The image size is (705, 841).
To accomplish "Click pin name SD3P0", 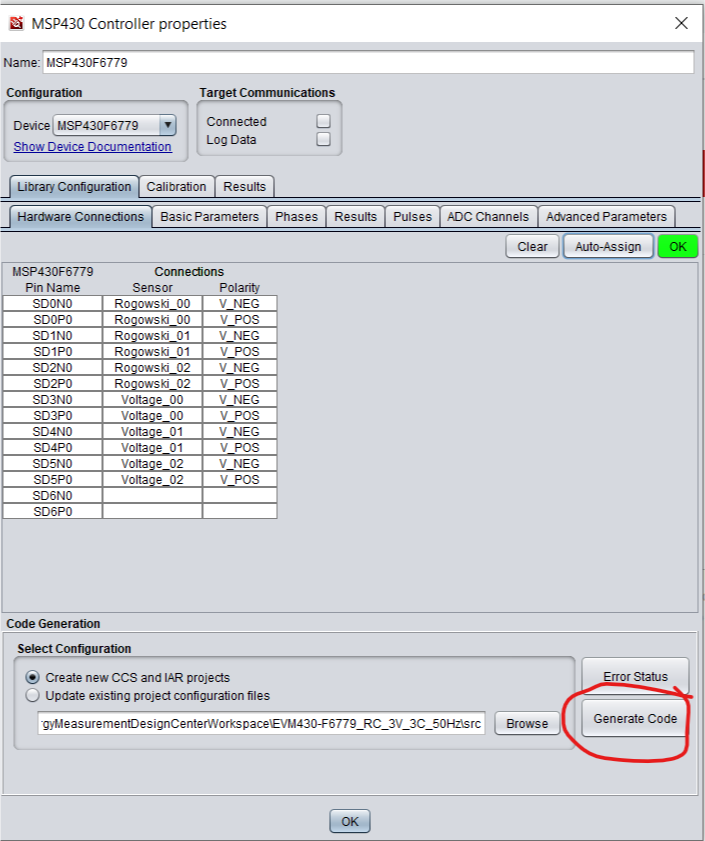I will coord(53,416).
